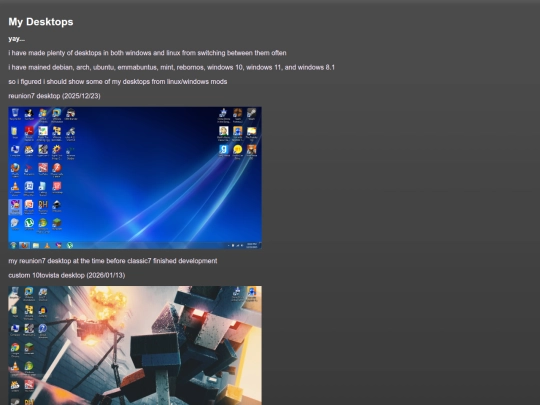
Task: Click caption 'custom 10tovista desktop (2026/01/13)'
Action: coord(67,276)
